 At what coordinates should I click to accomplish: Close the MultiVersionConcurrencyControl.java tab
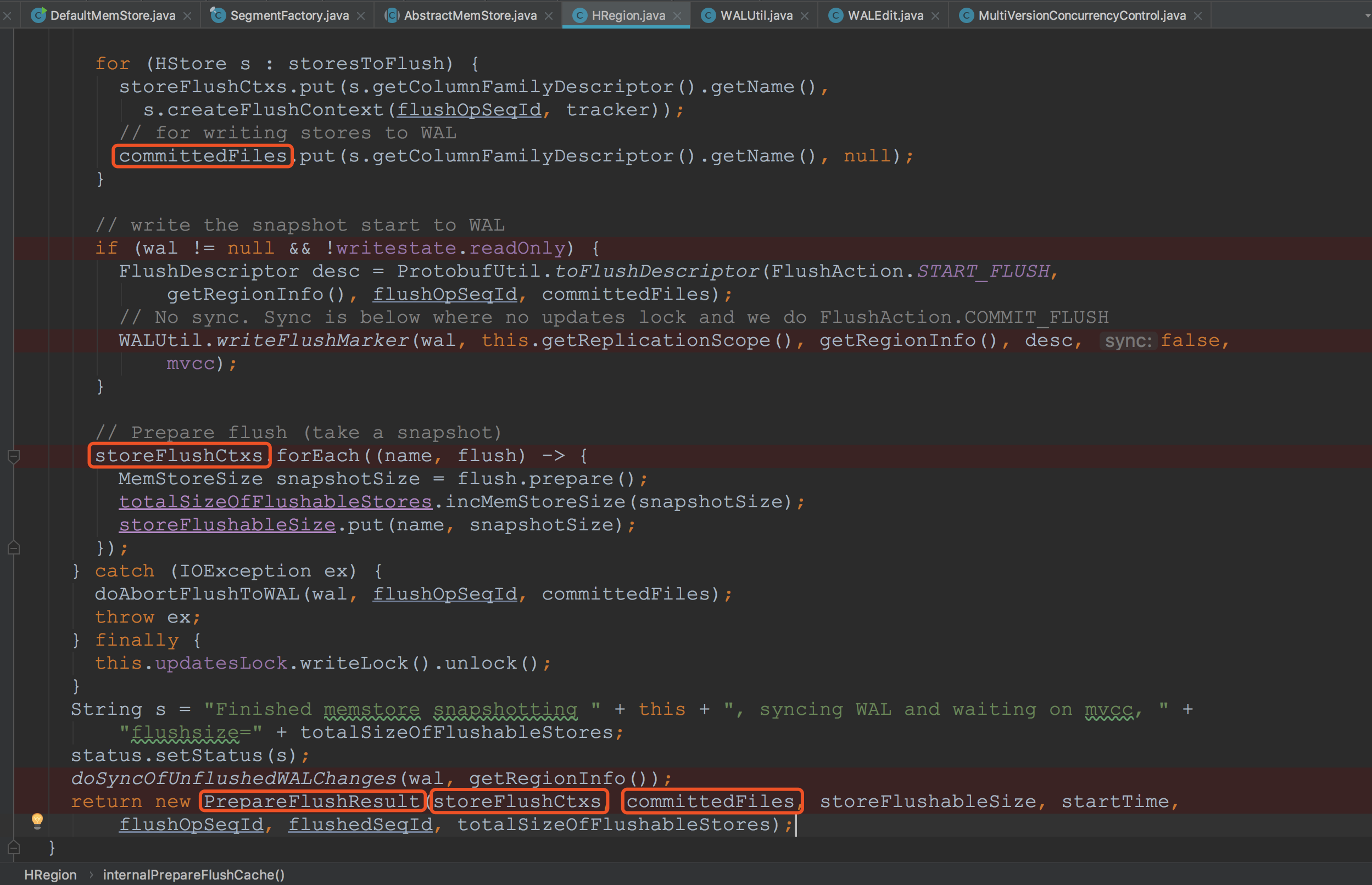pyautogui.click(x=1198, y=16)
